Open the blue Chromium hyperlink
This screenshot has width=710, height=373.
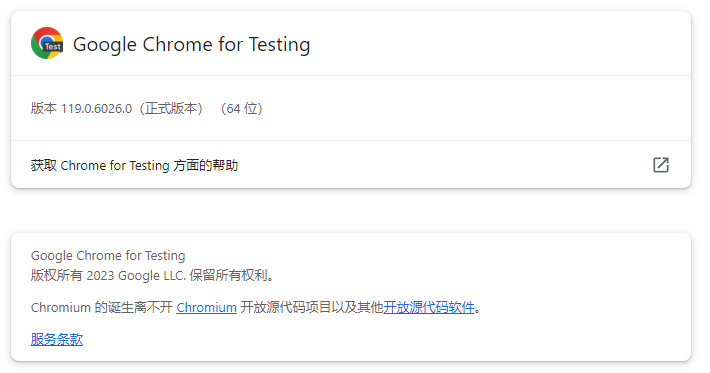point(206,307)
